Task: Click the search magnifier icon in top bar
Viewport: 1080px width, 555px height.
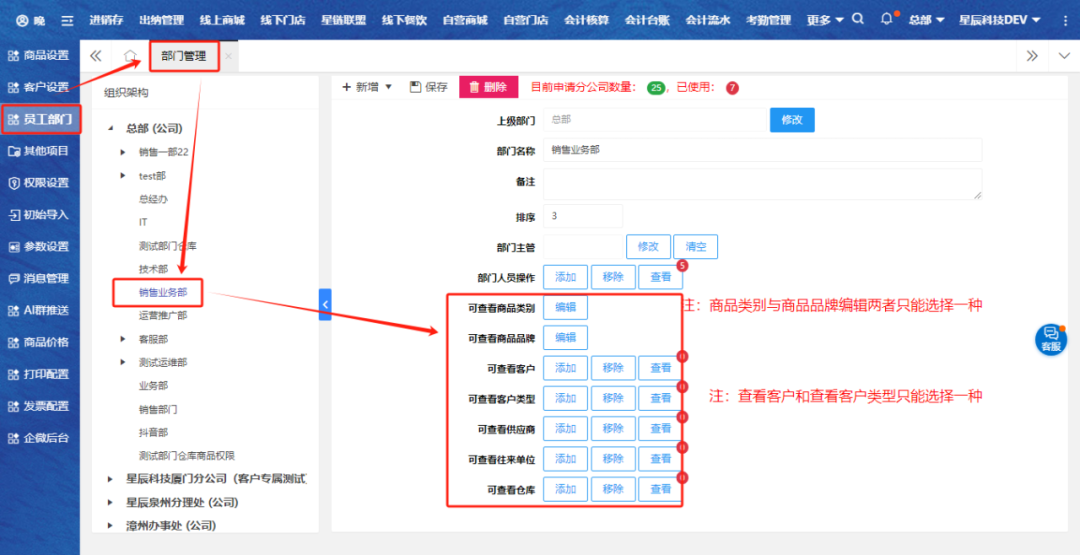Action: 858,19
